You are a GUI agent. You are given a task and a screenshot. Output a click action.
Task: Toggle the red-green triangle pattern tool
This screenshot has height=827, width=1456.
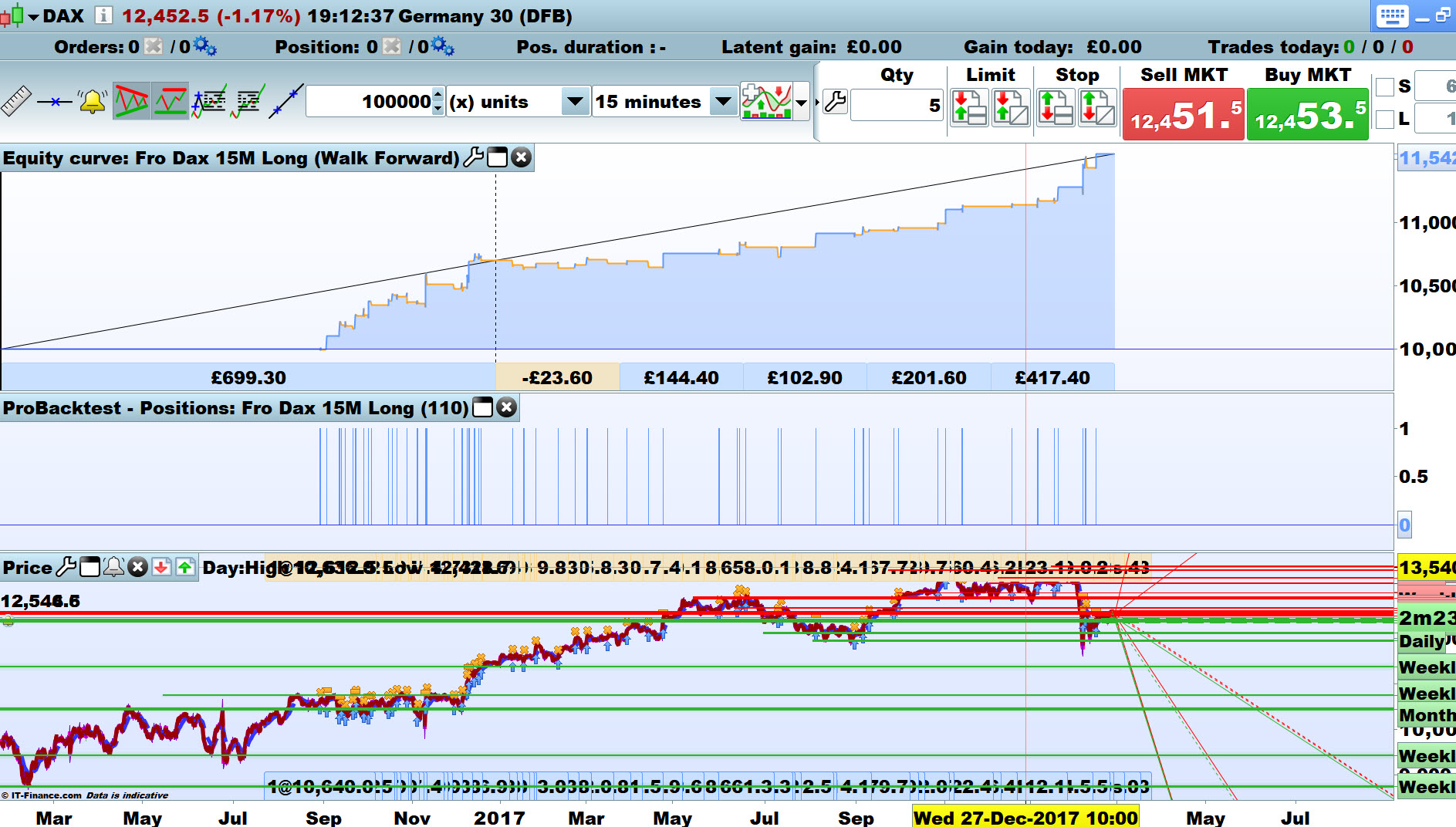(x=131, y=101)
